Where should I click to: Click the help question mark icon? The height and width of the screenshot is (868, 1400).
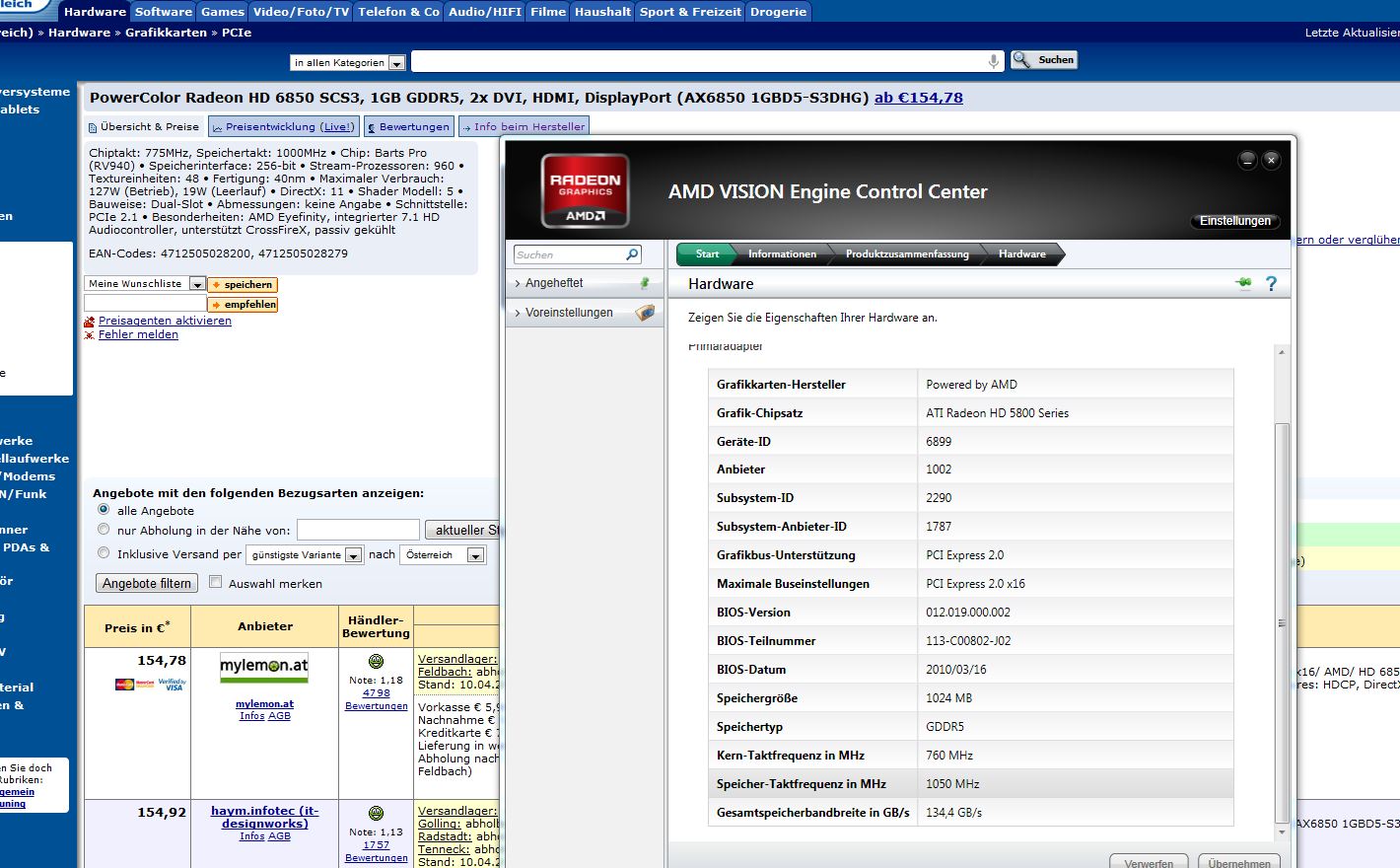1271,284
